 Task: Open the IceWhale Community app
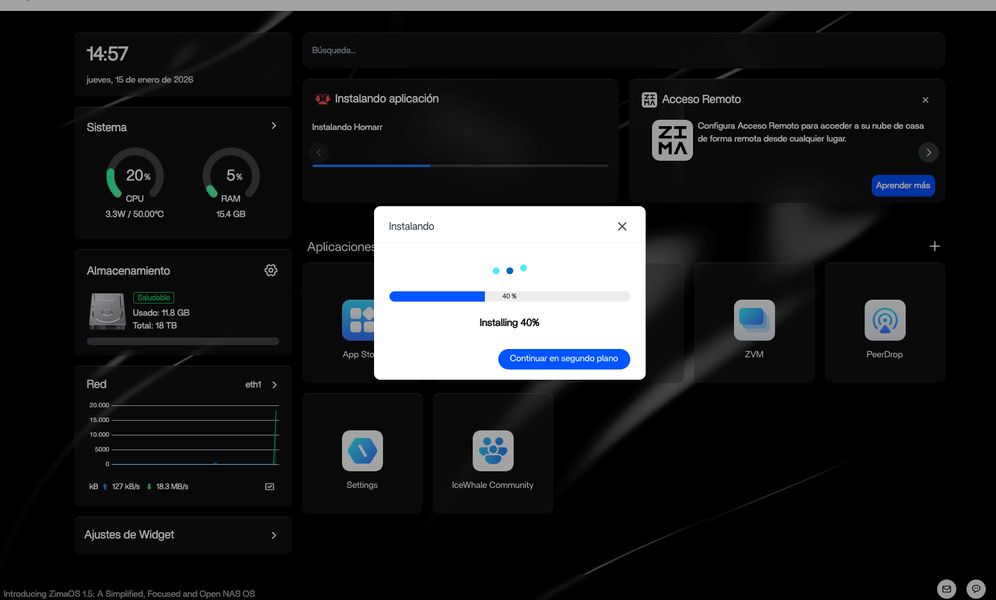tap(492, 453)
